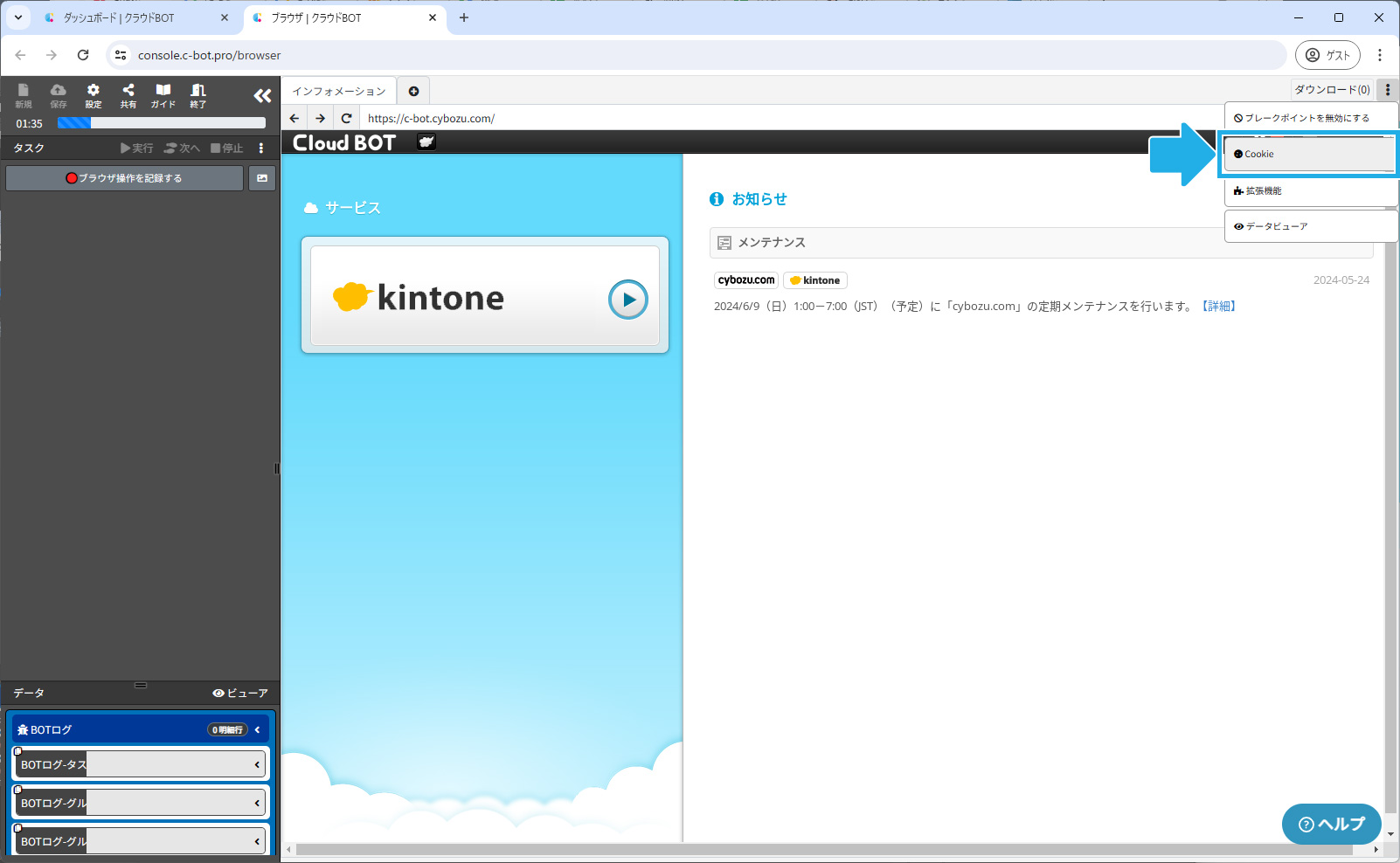Click the 終了 (exit) icon

tap(198, 95)
